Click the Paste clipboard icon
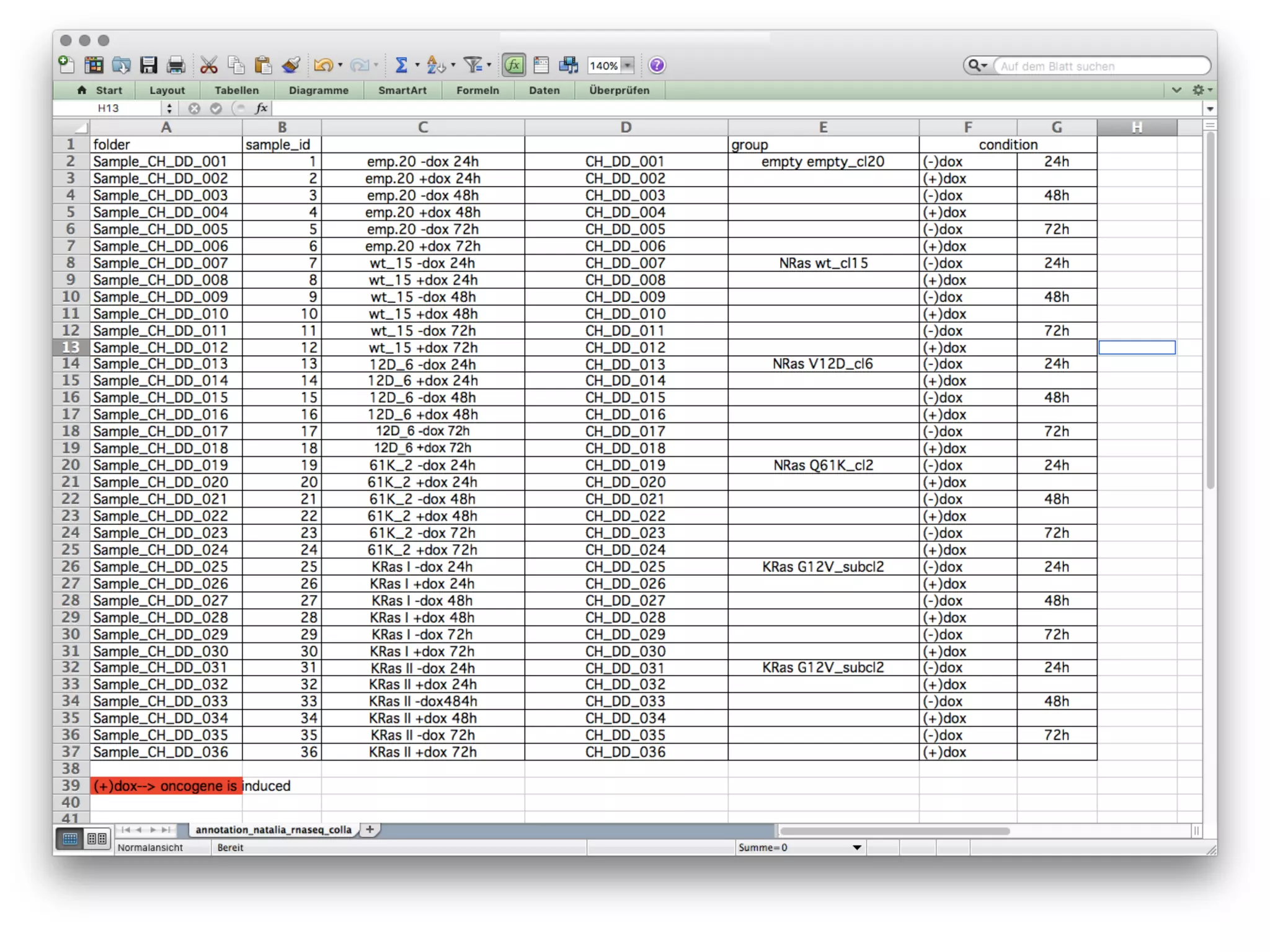The image size is (1270, 952). (x=263, y=65)
